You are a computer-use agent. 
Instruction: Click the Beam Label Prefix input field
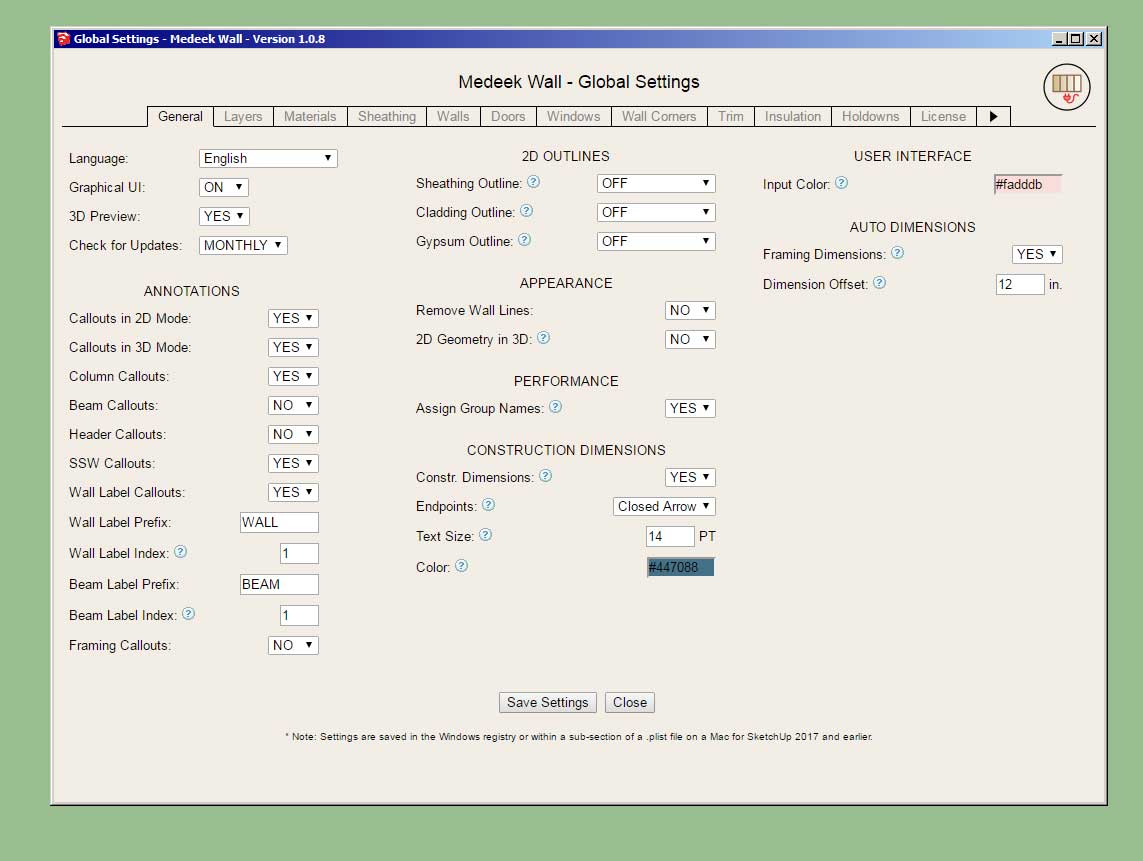[279, 585]
